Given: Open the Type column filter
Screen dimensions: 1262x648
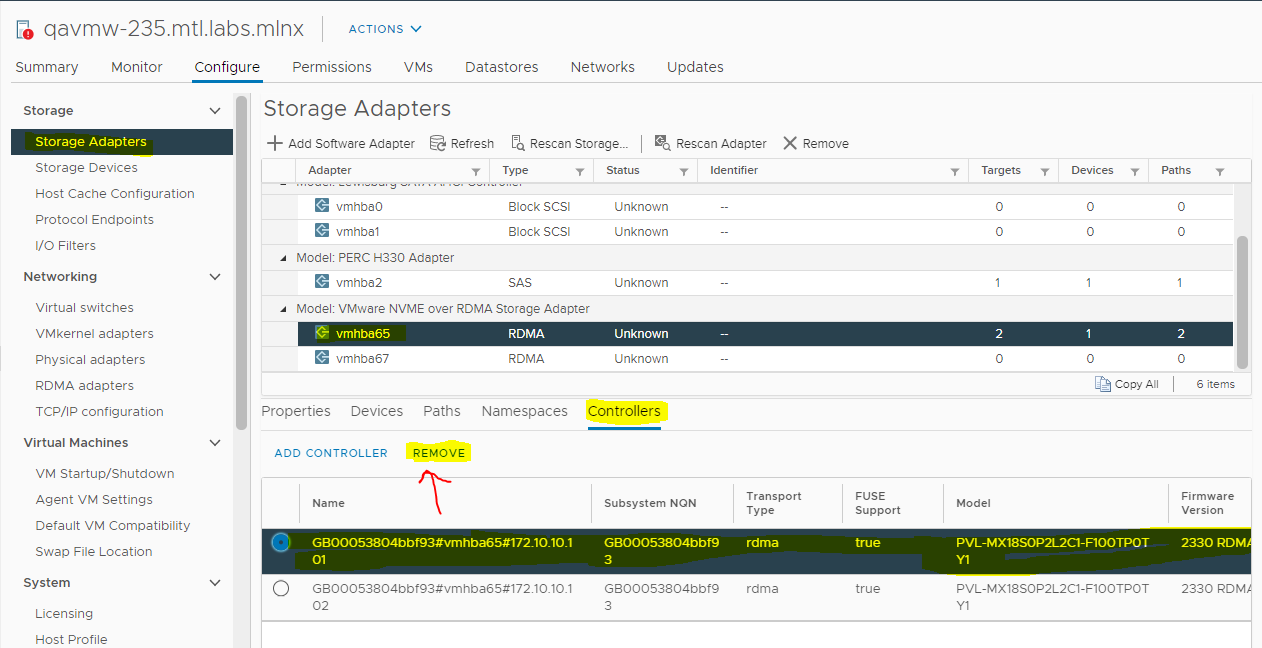Looking at the screenshot, I should point(579,172).
